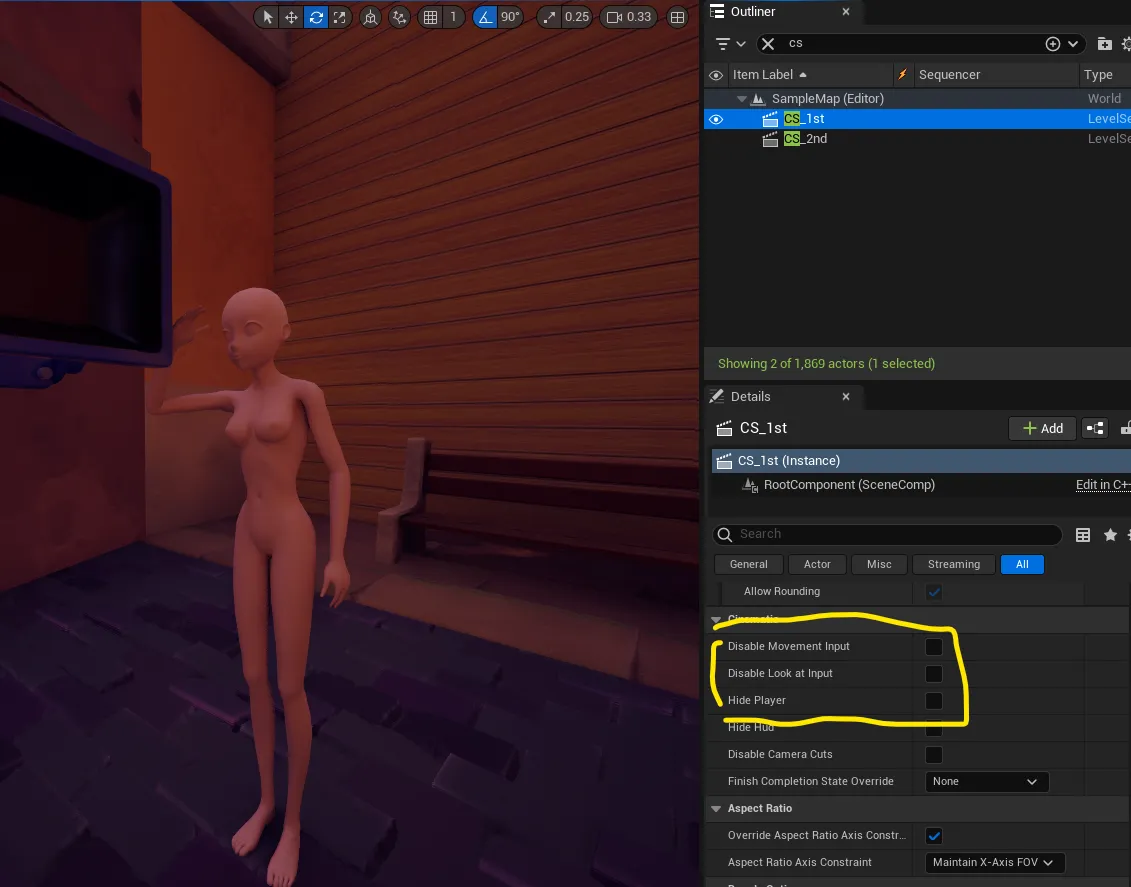The image size is (1131, 887).
Task: Activate the Scale tool
Action: (x=340, y=17)
